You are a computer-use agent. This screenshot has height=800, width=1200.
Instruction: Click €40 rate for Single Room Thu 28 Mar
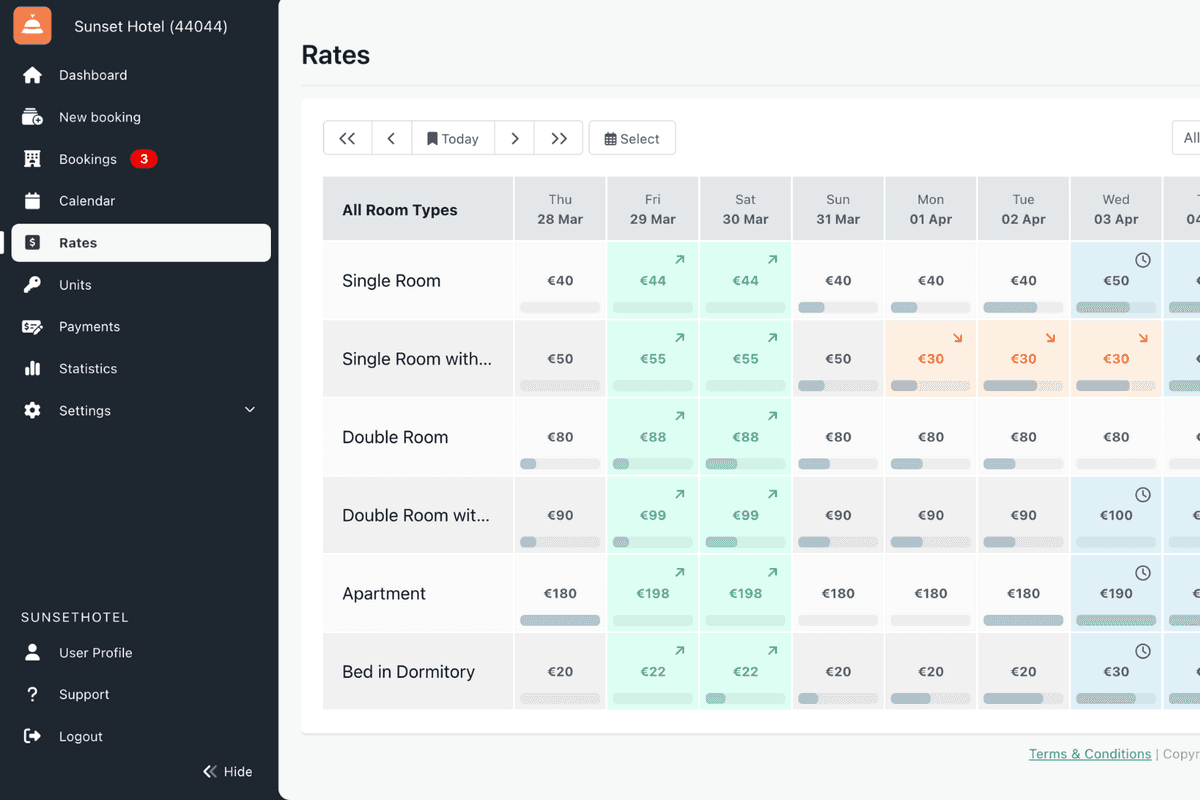click(560, 281)
